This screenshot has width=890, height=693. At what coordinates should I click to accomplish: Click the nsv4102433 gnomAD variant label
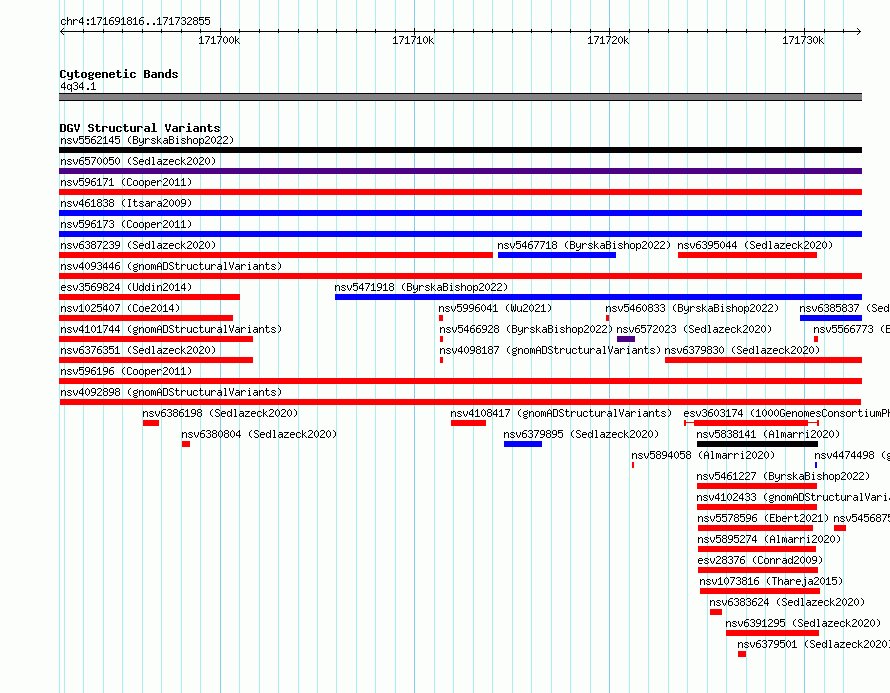[793, 497]
